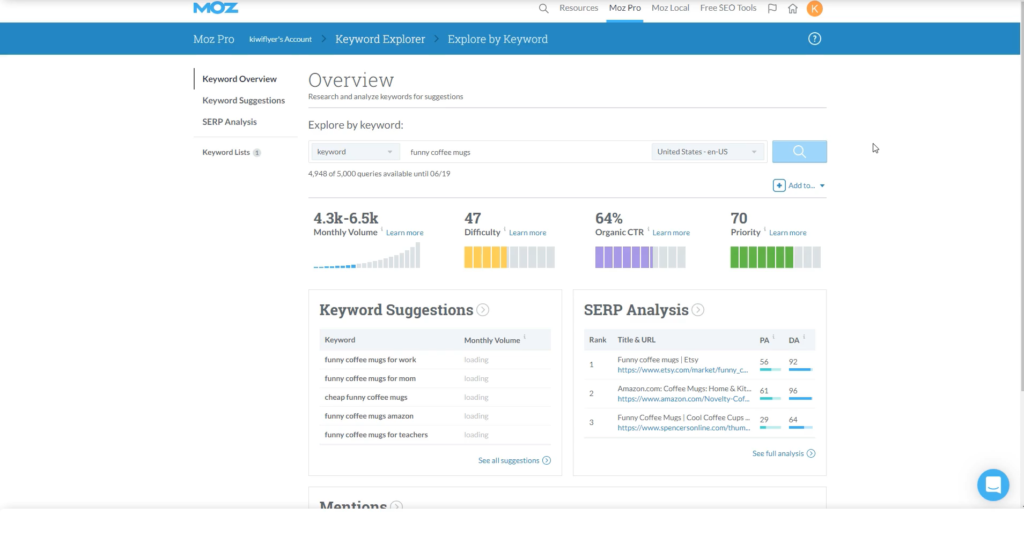Click the PA column header
Screen dimensions: 1024x537
click(x=764, y=340)
